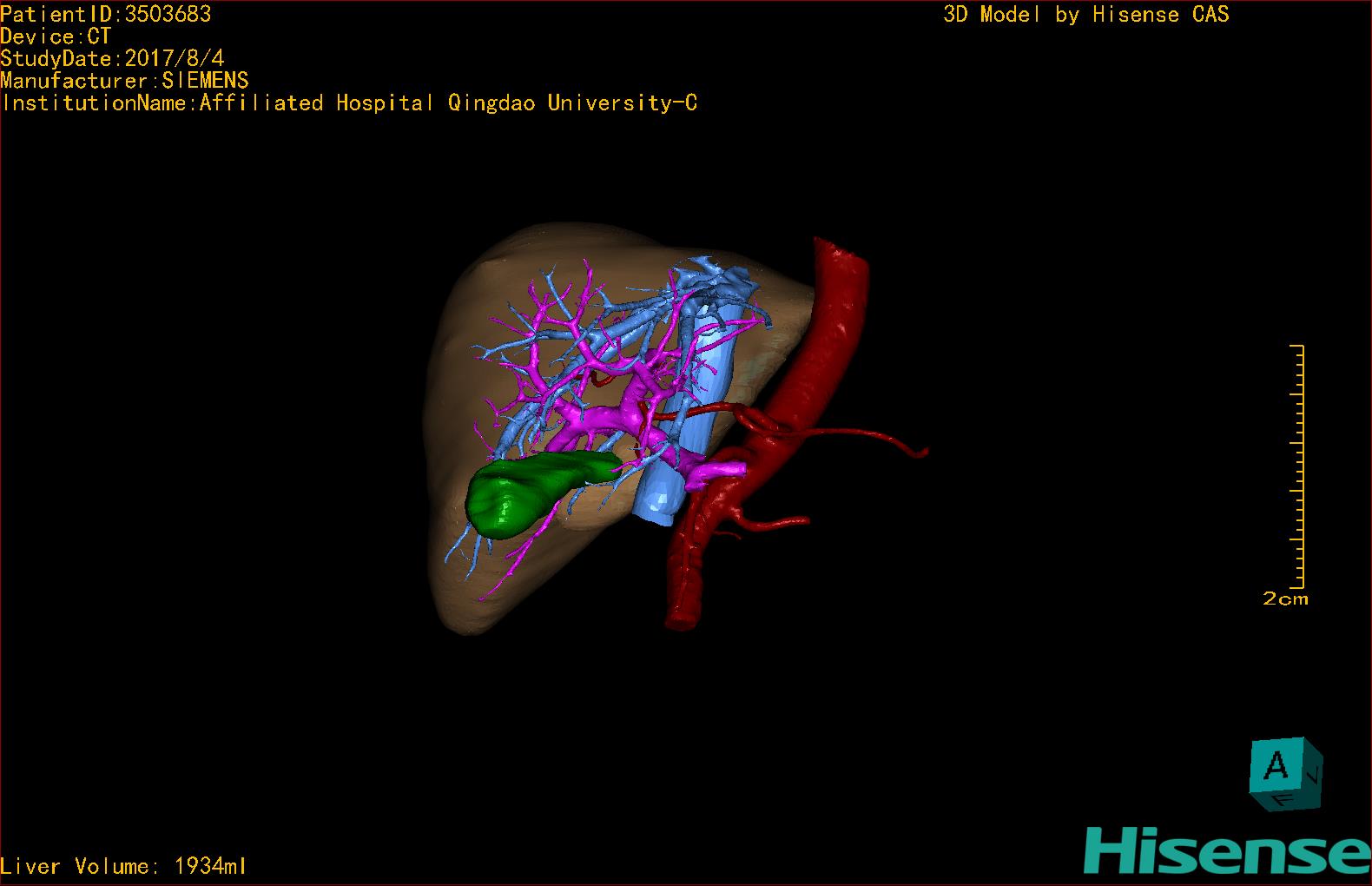Viewport: 1372px width, 886px height.
Task: Click the PatientID:3503683 text
Action: coord(106,14)
